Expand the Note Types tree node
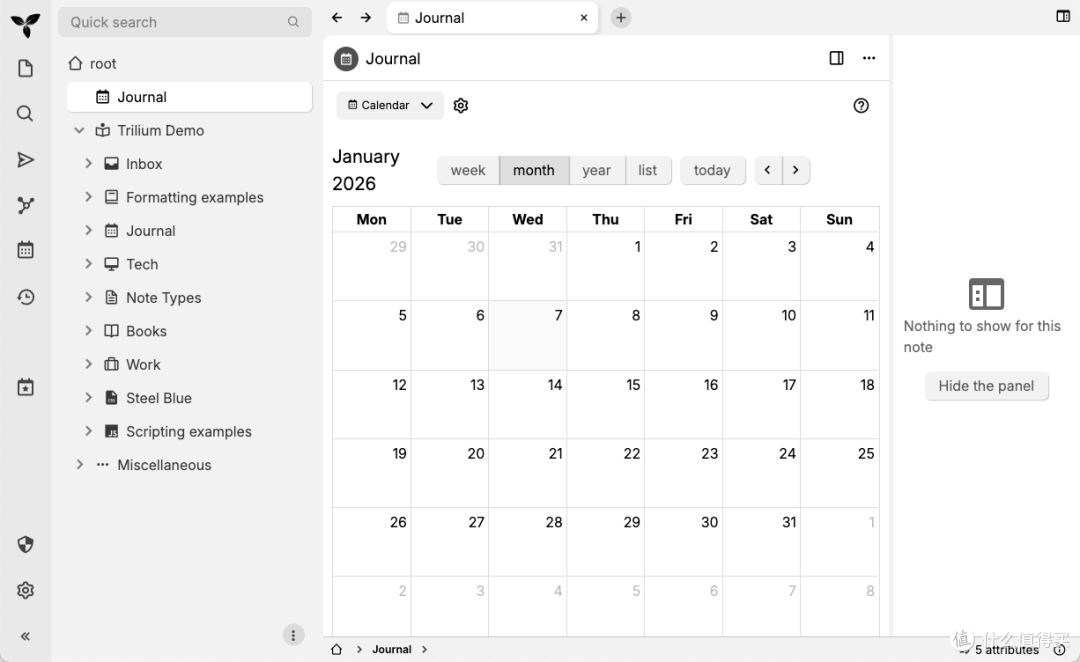1080x662 pixels. [88, 297]
